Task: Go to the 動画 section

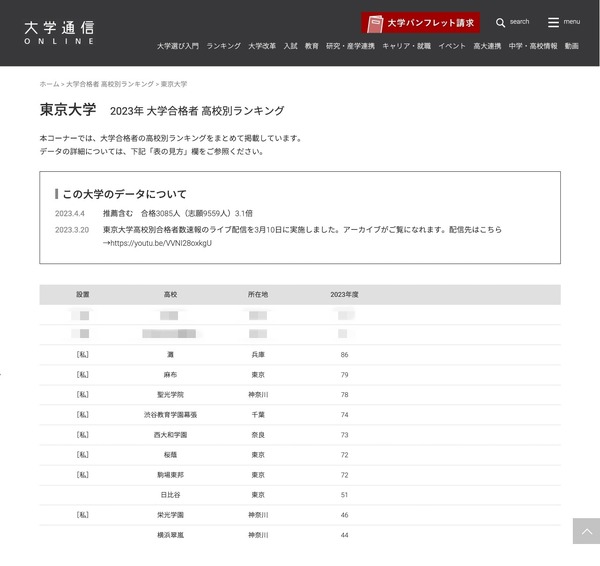Action: pos(571,46)
